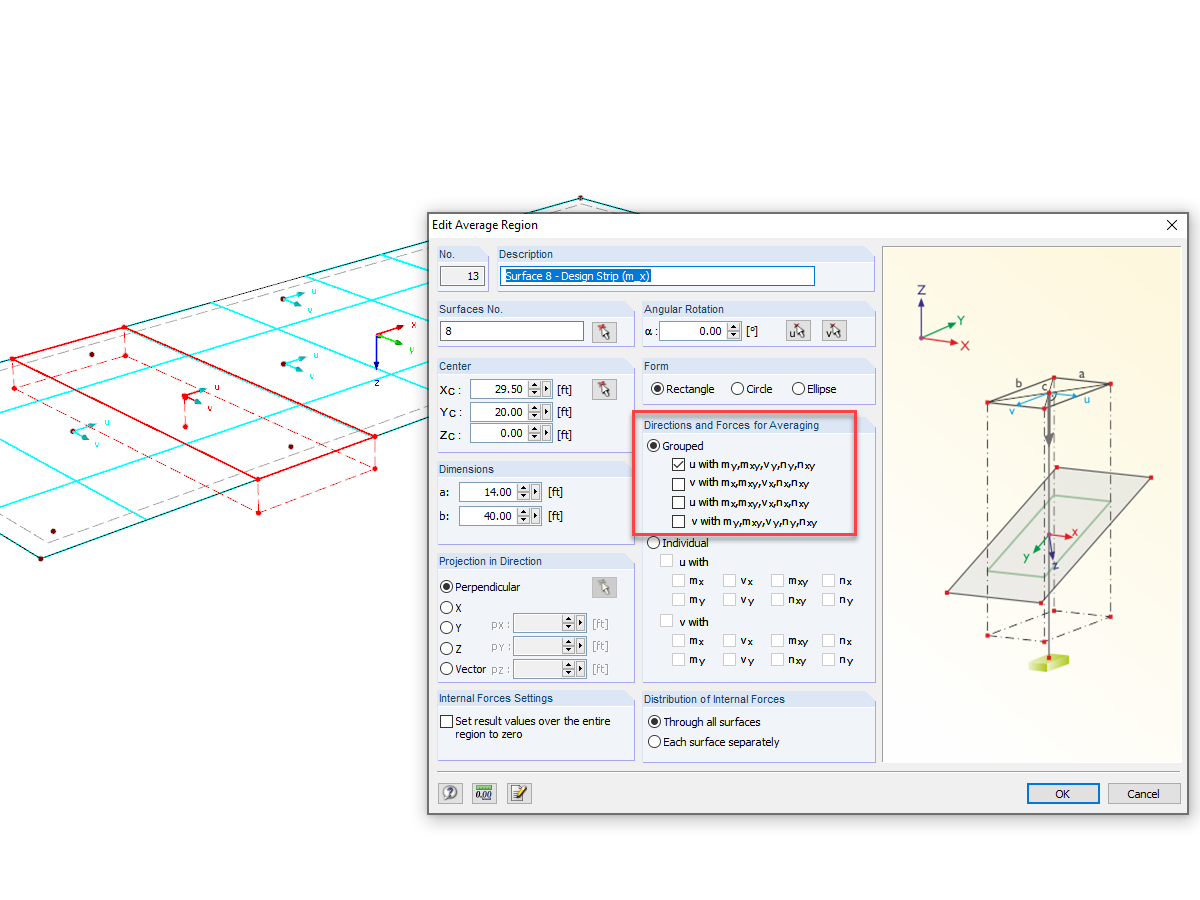Screen dimensions: 1200x900
Task: Open the Zc value flyout arrow
Action: pos(547,433)
